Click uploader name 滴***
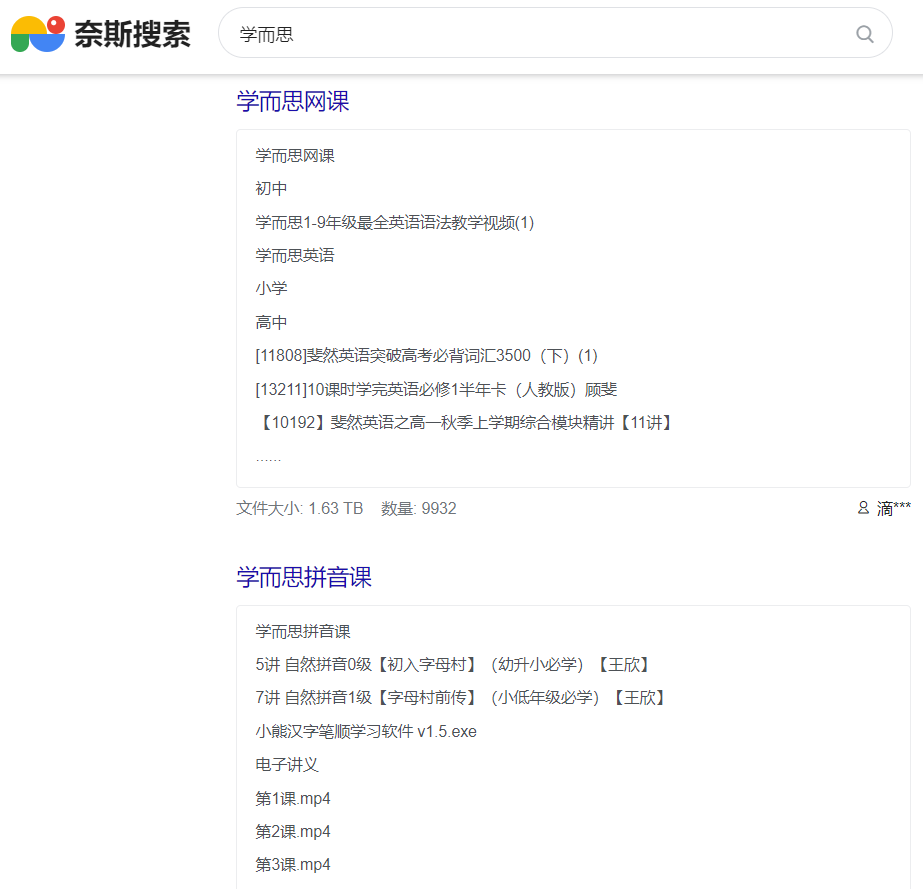Viewport: 923px width, 889px height. tap(893, 508)
